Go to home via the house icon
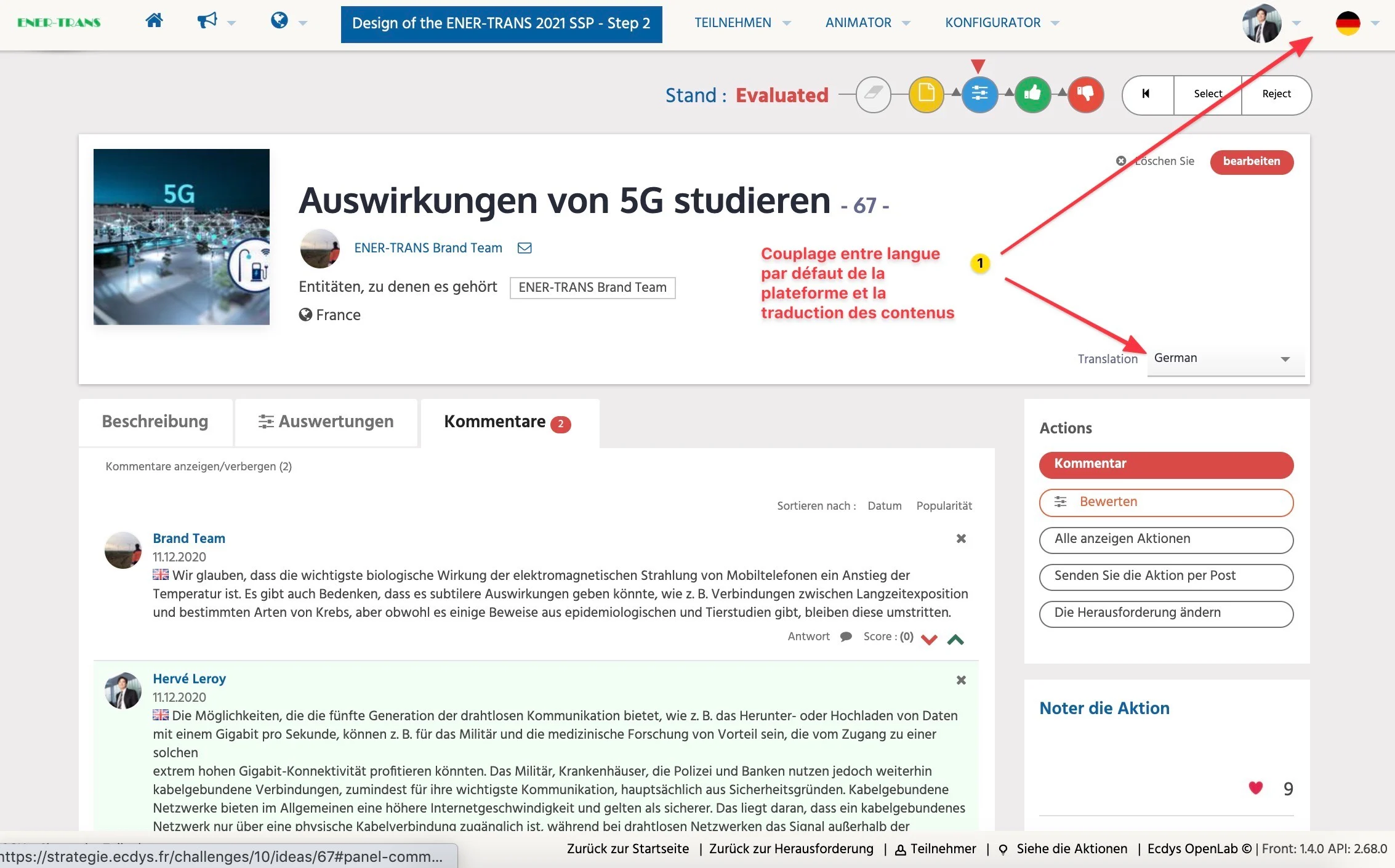The height and width of the screenshot is (868, 1395). [x=154, y=21]
